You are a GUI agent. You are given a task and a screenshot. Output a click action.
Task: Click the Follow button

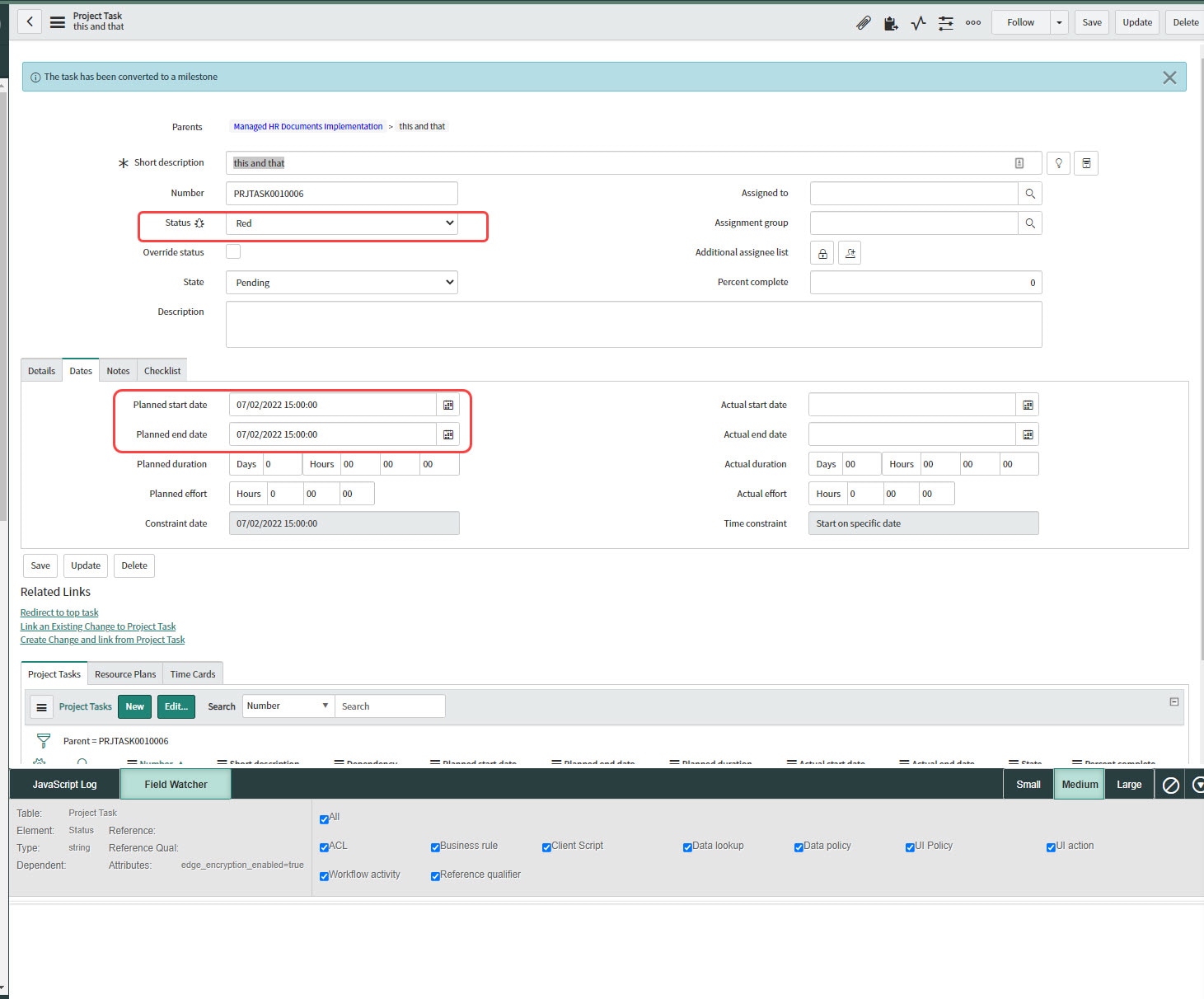(1020, 22)
